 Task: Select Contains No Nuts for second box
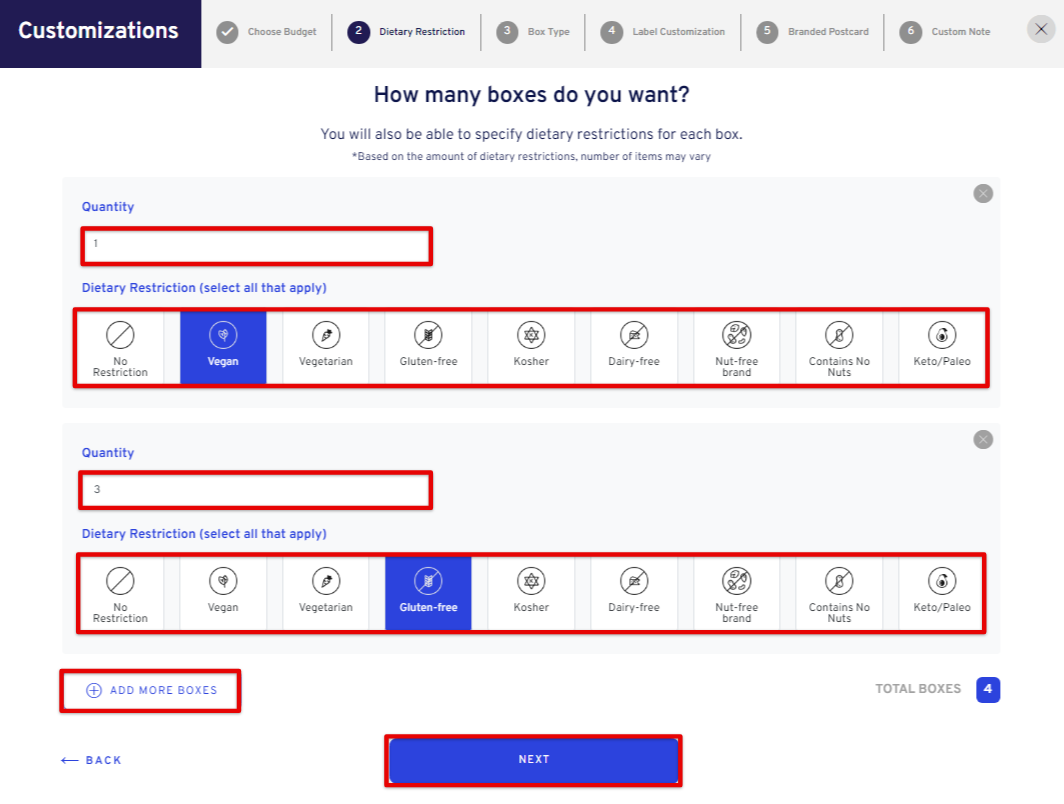click(x=839, y=594)
